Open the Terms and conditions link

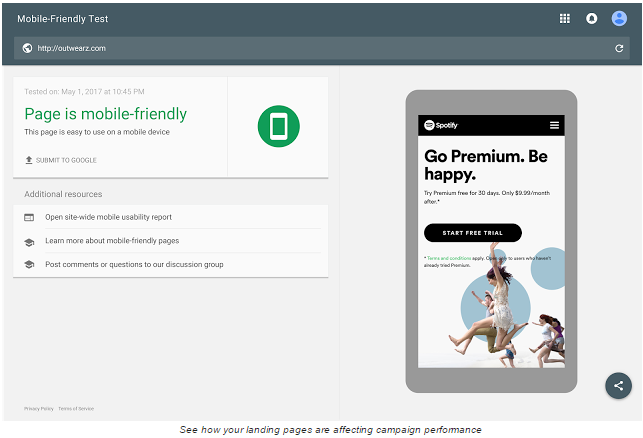448,258
